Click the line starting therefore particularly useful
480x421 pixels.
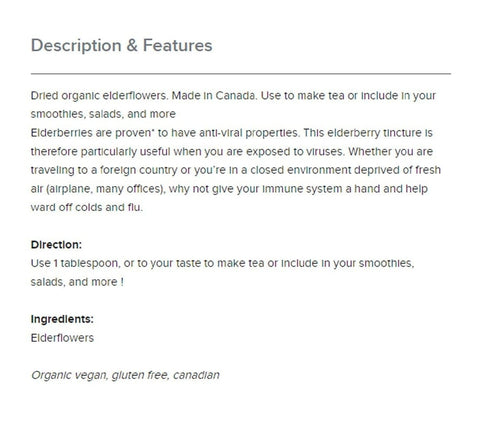point(232,151)
